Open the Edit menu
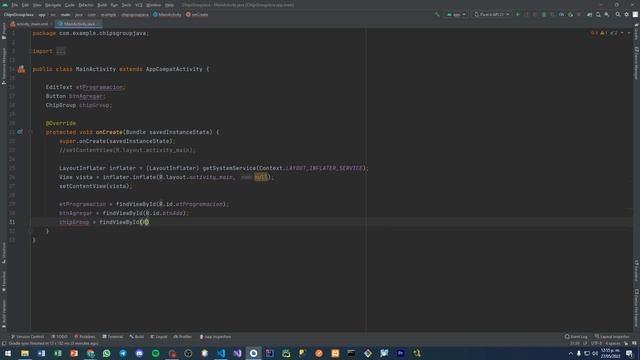 (x=25, y=5)
